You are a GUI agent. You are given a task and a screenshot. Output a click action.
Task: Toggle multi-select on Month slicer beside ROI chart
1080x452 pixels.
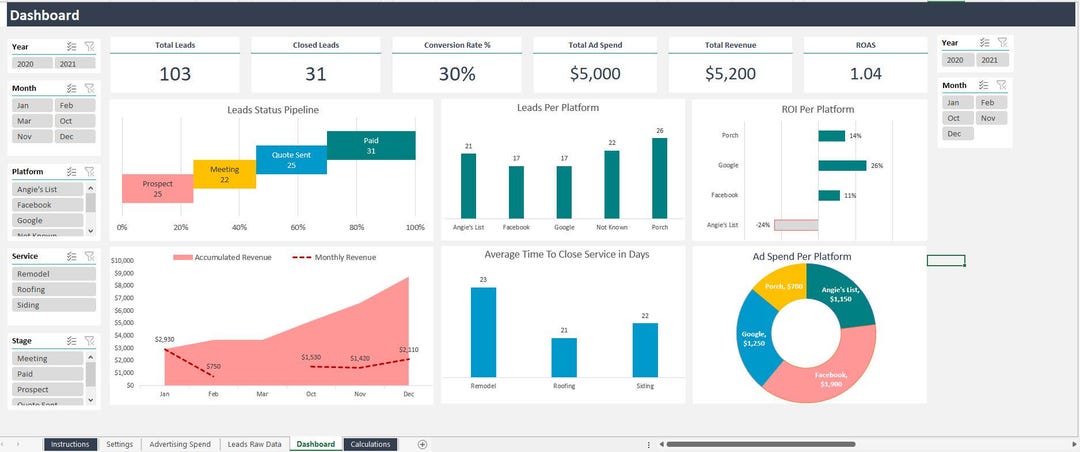coord(985,85)
